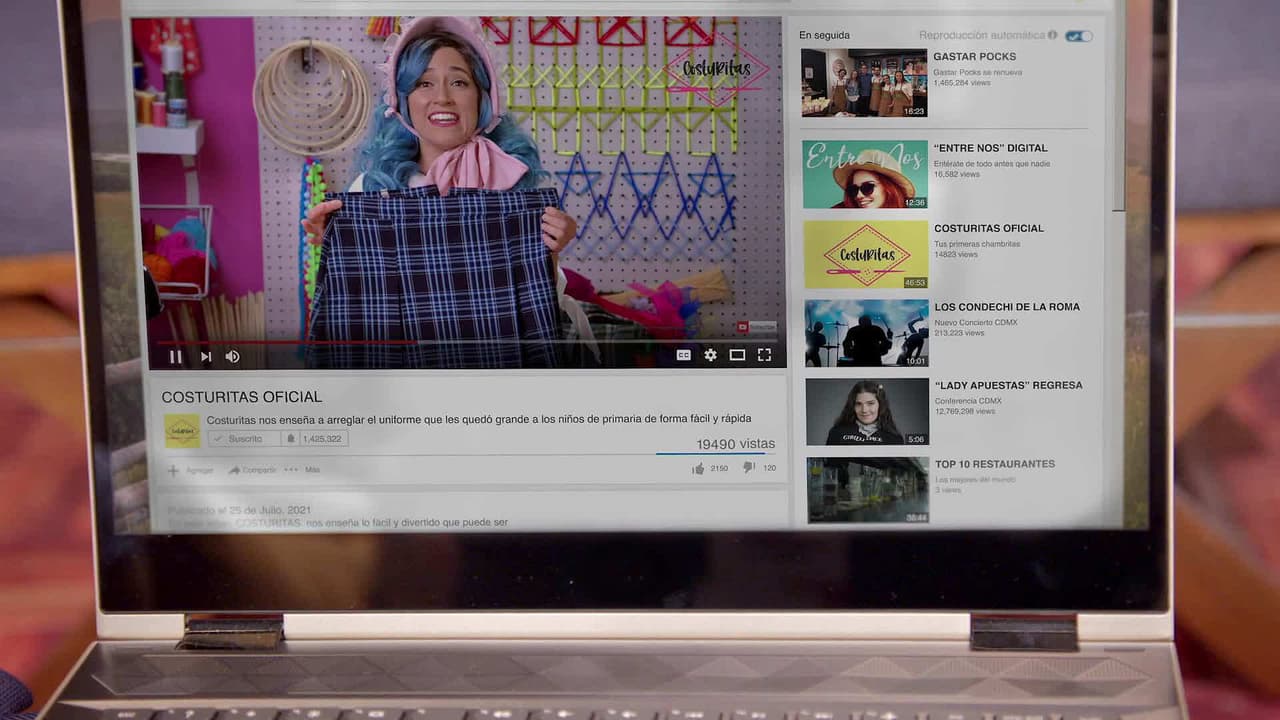Toggle closed captions on the video
The height and width of the screenshot is (720, 1280).
684,355
